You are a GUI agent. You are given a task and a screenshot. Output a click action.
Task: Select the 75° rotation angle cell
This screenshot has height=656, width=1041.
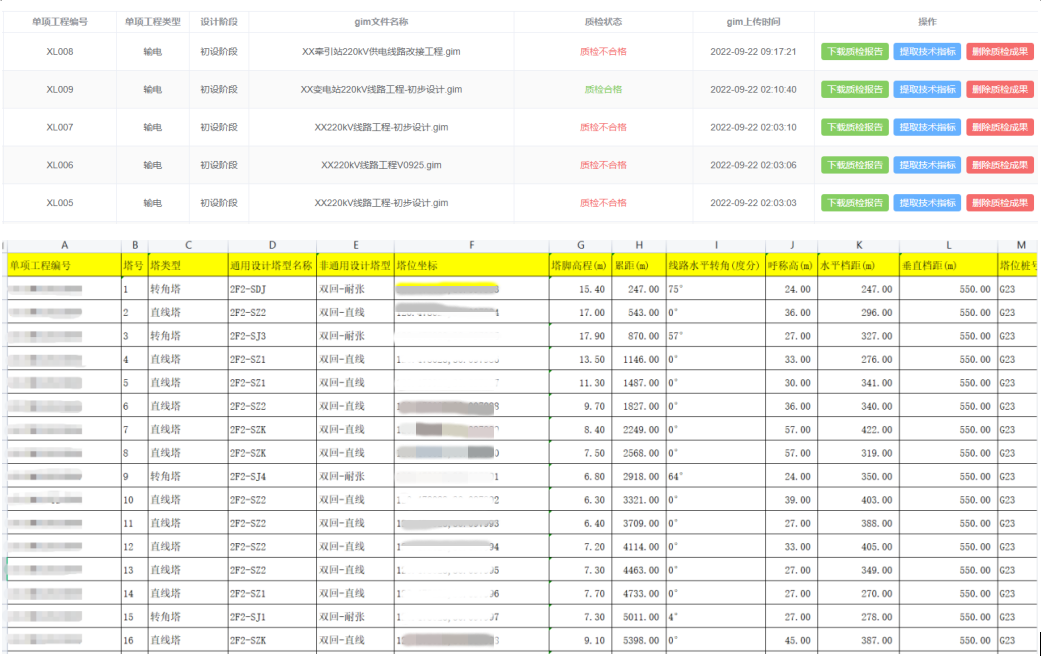click(715, 289)
